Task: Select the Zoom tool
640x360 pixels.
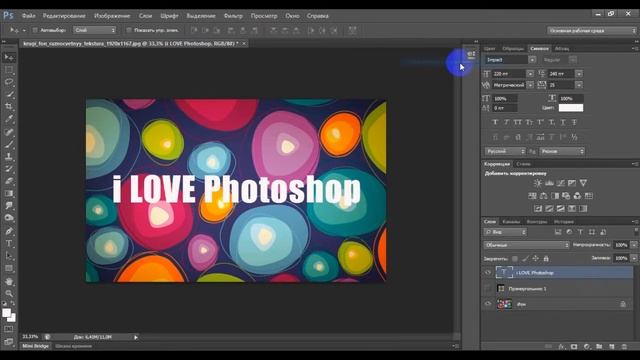Action: pos(9,293)
